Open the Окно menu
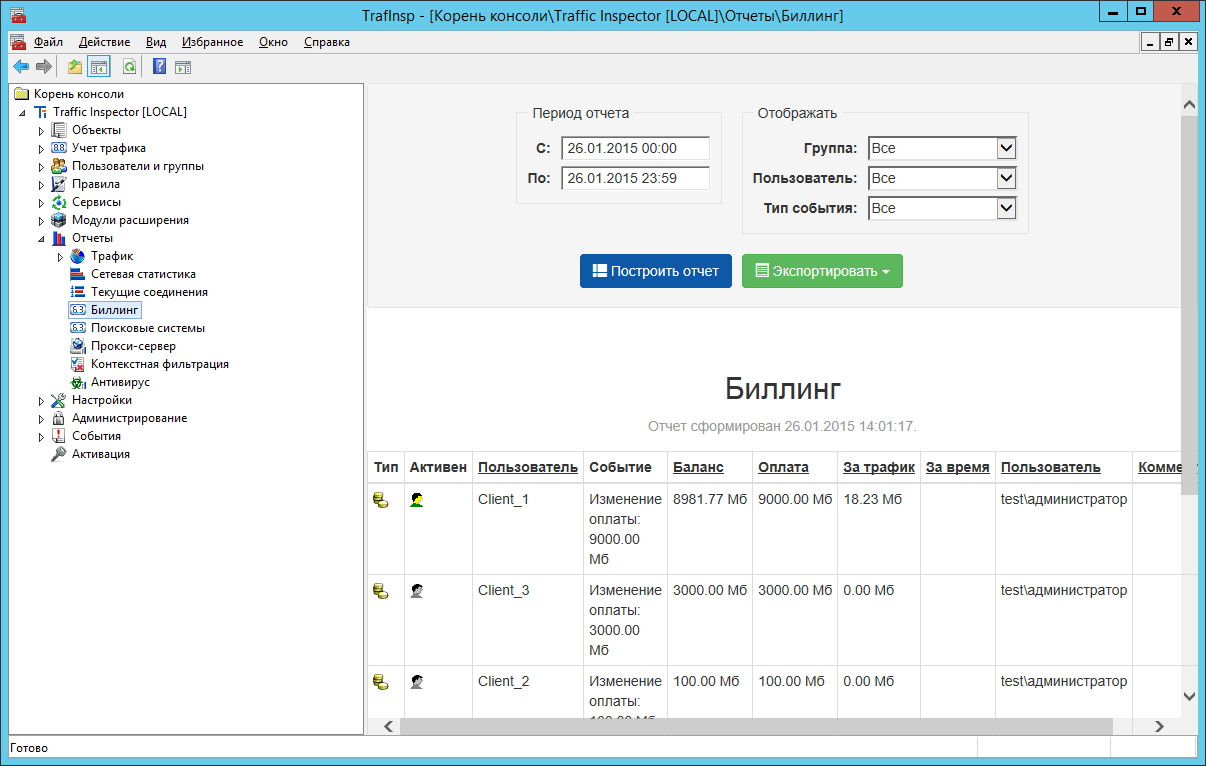Viewport: 1206px width, 766px height. pos(273,42)
